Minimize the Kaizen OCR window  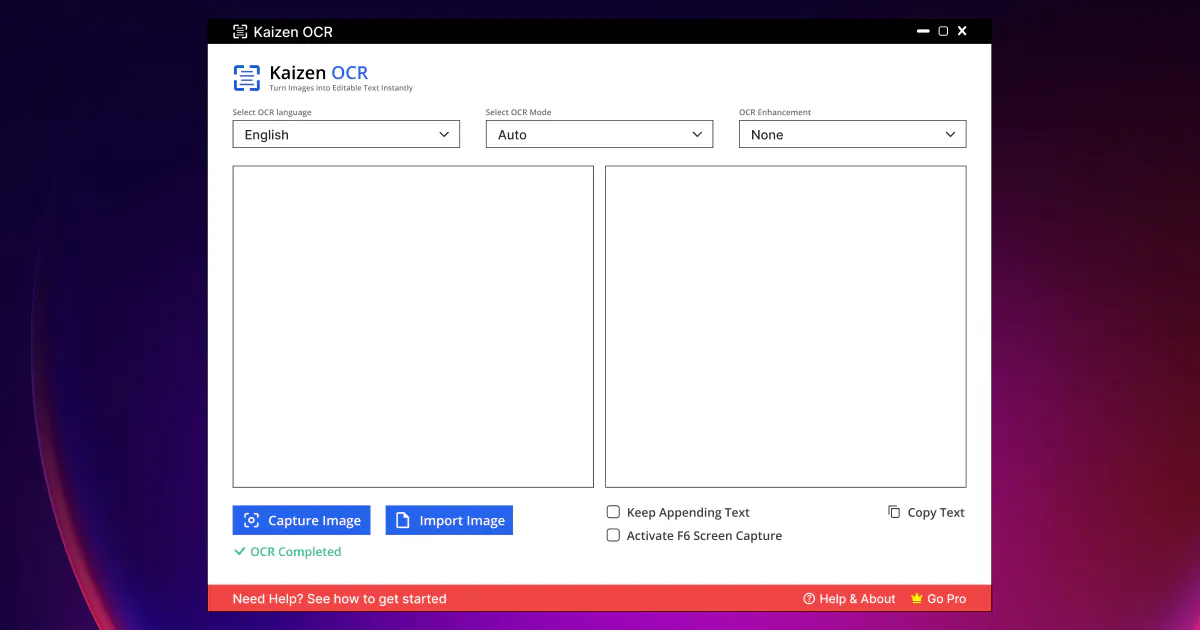point(923,31)
